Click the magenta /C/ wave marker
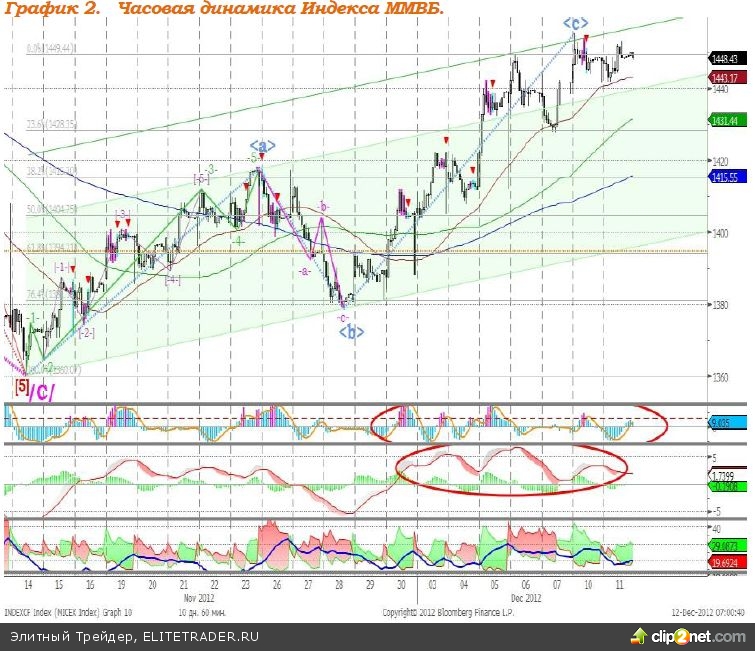The width and height of the screenshot is (755, 651). coord(44,392)
